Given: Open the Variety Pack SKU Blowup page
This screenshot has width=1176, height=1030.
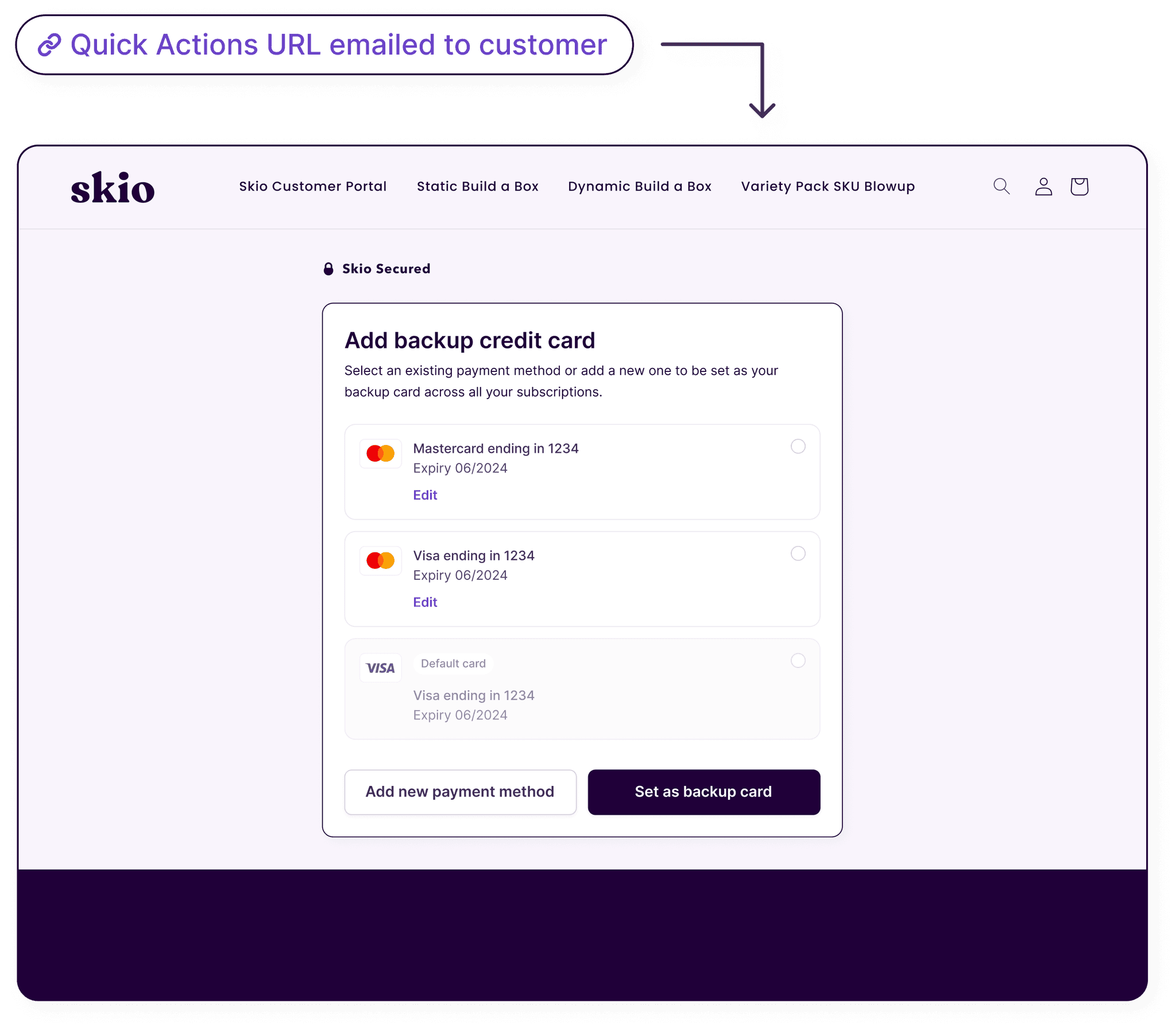Looking at the screenshot, I should point(827,185).
